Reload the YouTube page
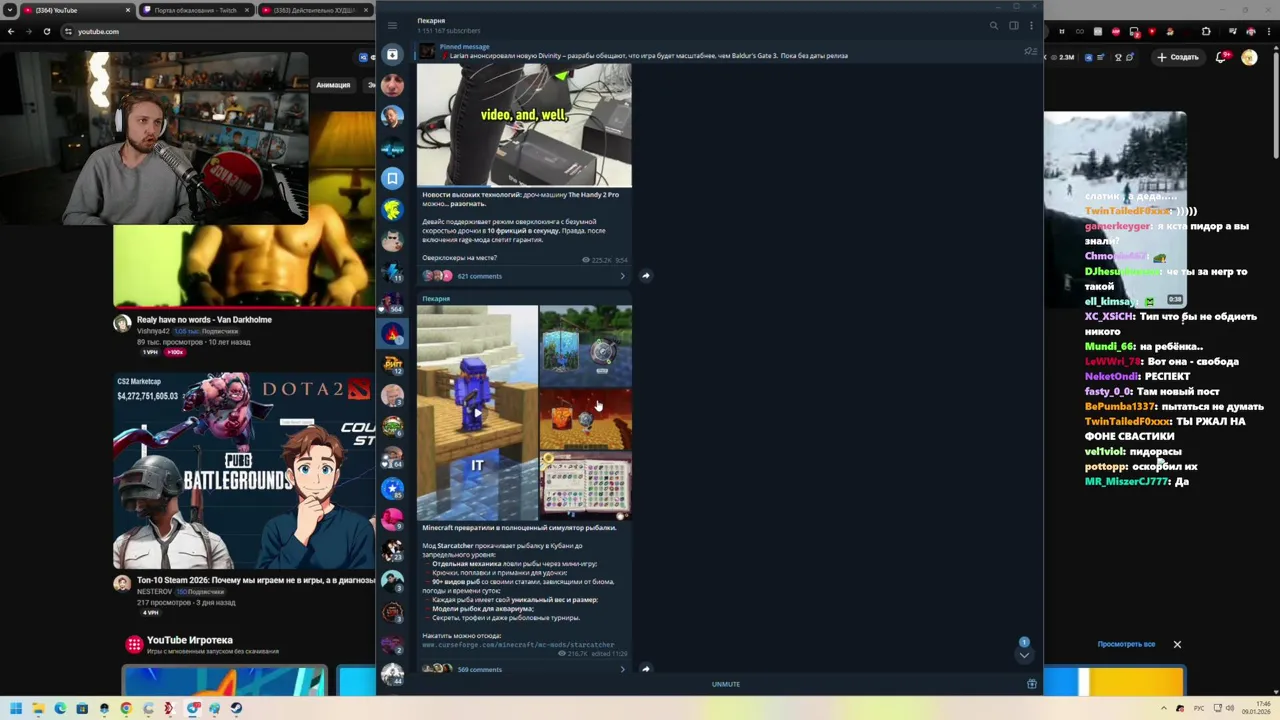1280x720 pixels. [47, 31]
